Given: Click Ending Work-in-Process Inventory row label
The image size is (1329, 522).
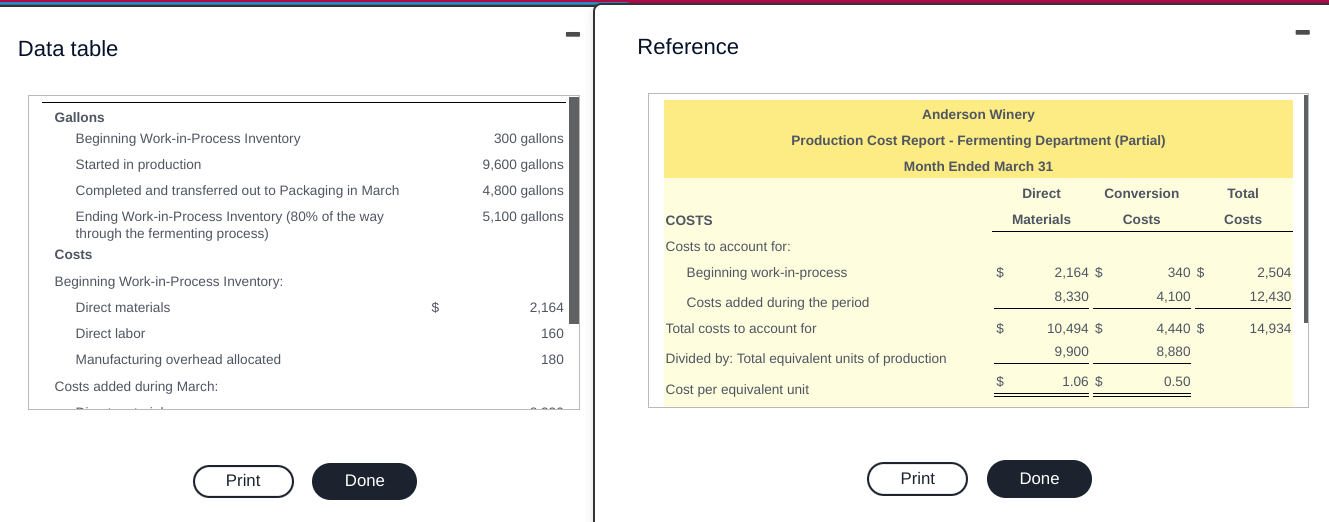Looking at the screenshot, I should point(229,225).
